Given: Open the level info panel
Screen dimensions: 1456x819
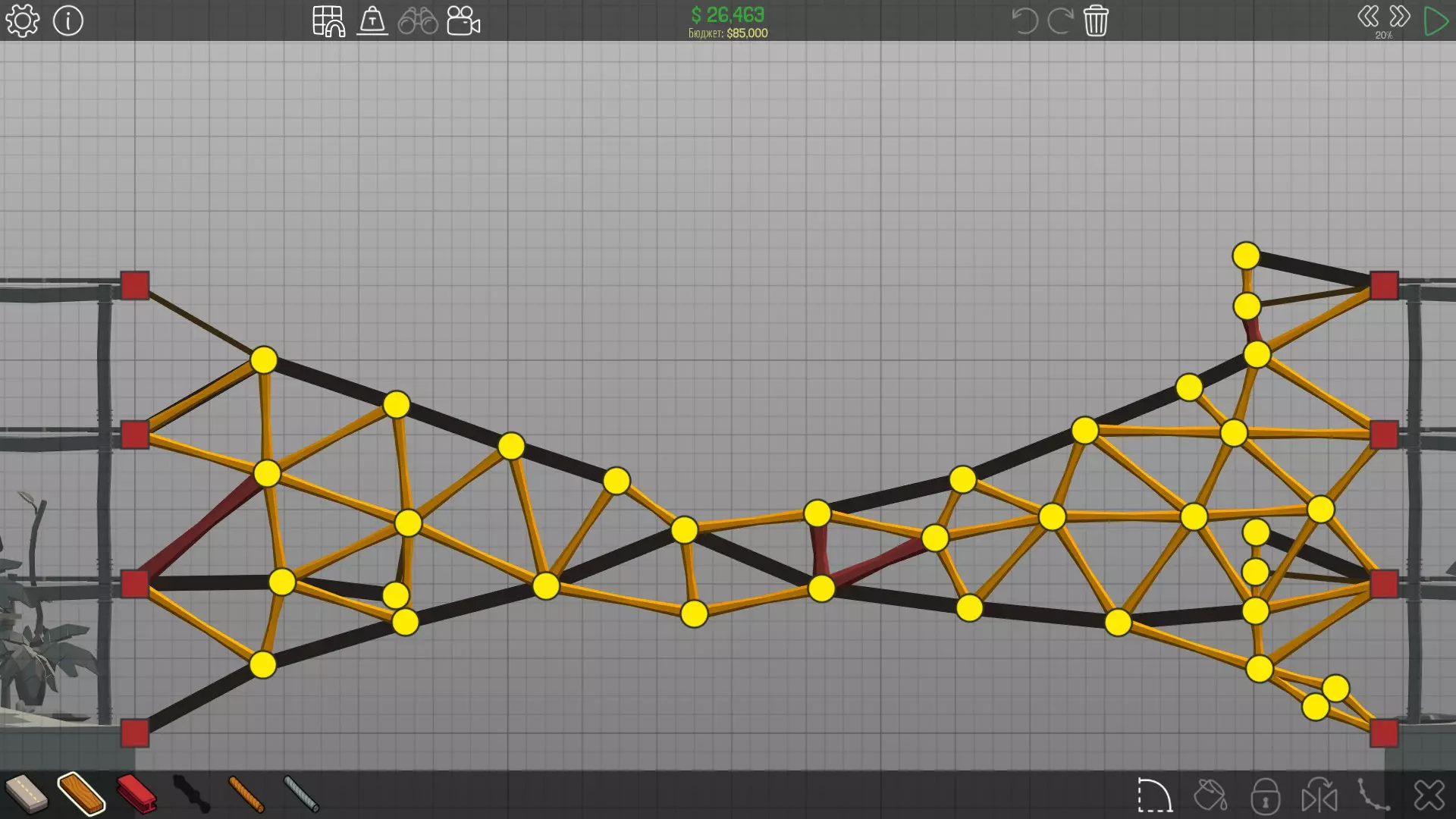Looking at the screenshot, I should pyautogui.click(x=68, y=20).
